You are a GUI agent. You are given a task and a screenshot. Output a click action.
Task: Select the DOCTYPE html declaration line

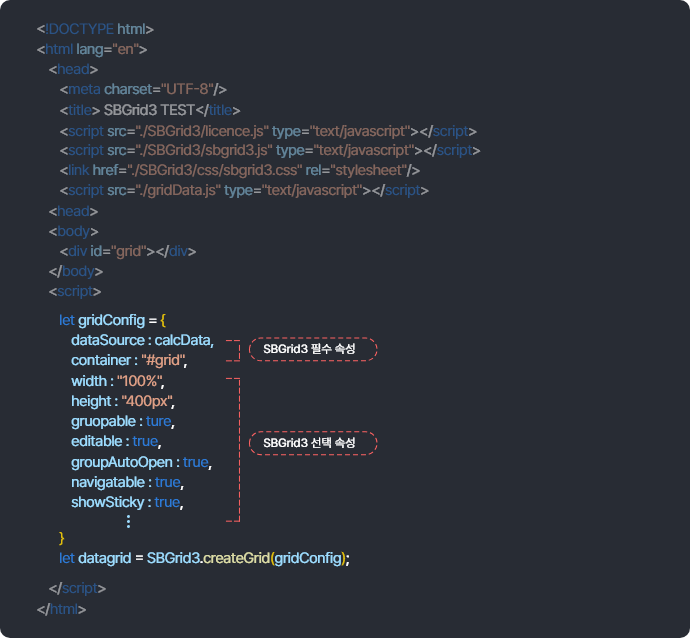pyautogui.click(x=95, y=29)
